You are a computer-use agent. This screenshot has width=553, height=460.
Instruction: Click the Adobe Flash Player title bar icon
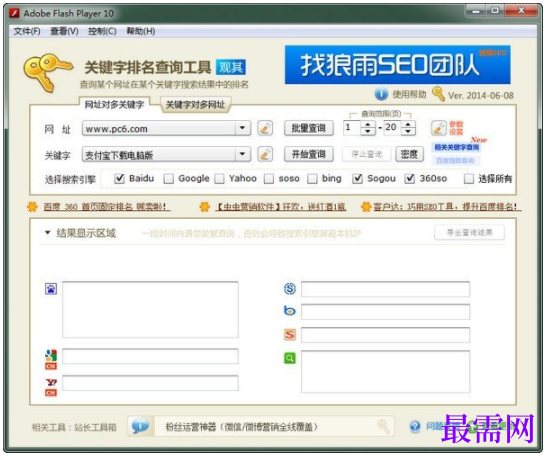pyautogui.click(x=14, y=14)
